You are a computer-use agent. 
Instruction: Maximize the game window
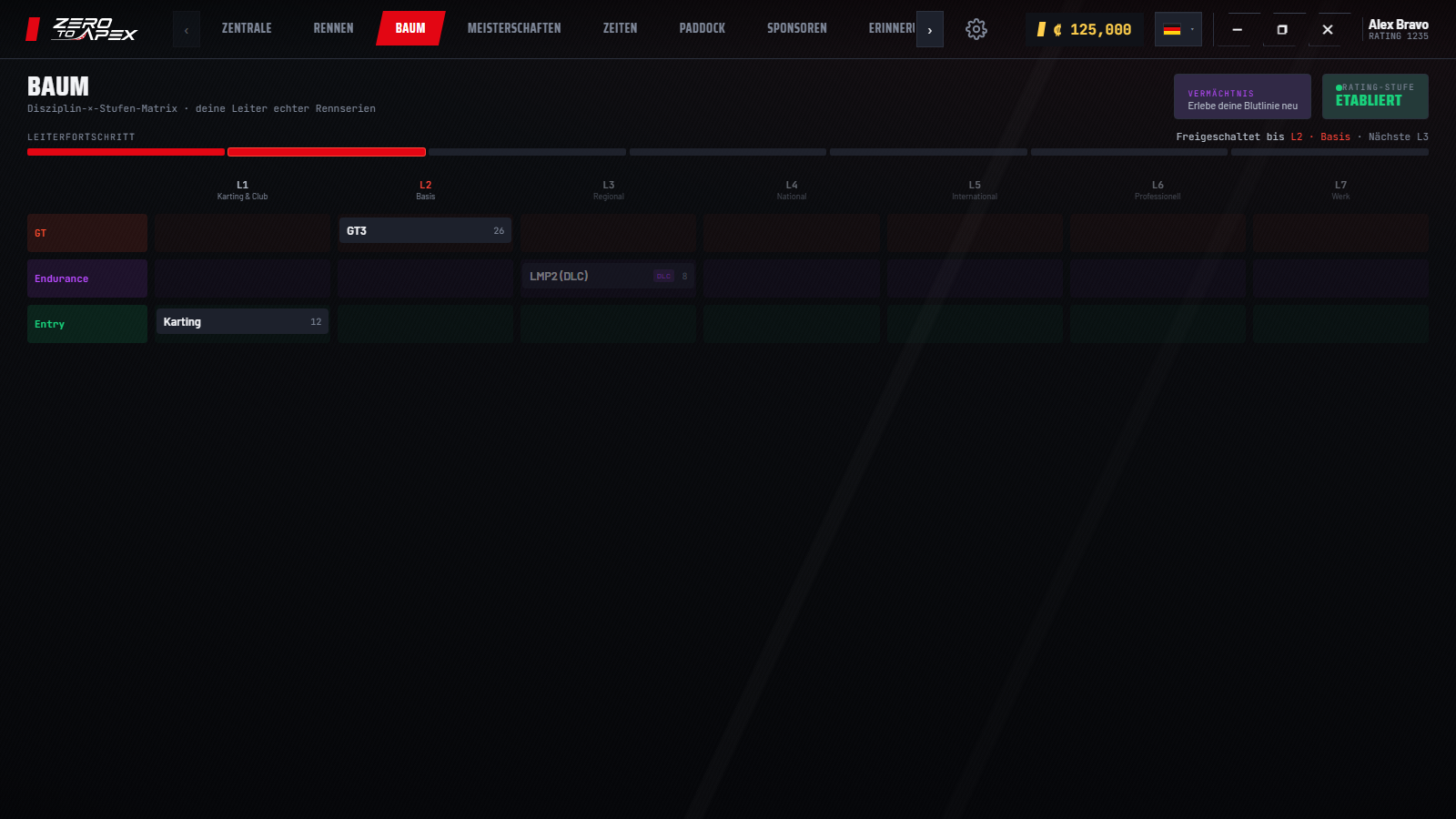1282,29
